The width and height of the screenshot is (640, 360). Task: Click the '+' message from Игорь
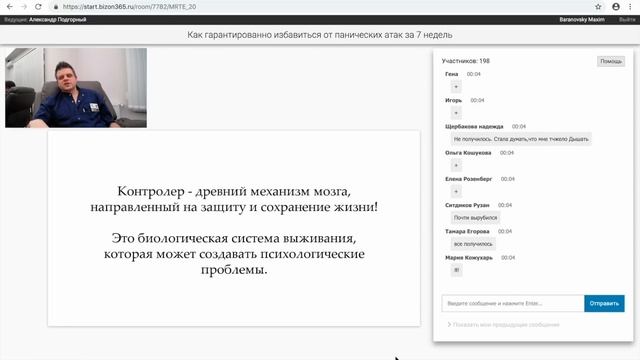click(x=456, y=113)
